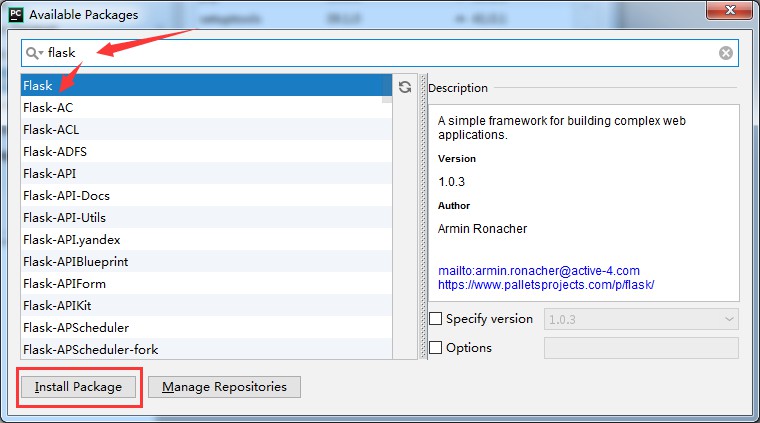The height and width of the screenshot is (423, 760).
Task: Select Flask-APIBlueprint package entry
Action: click(x=75, y=261)
